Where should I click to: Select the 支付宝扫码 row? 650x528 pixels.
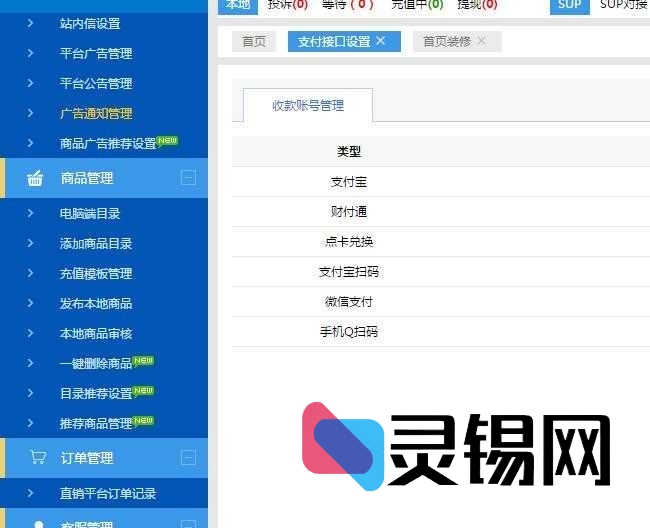(x=349, y=272)
